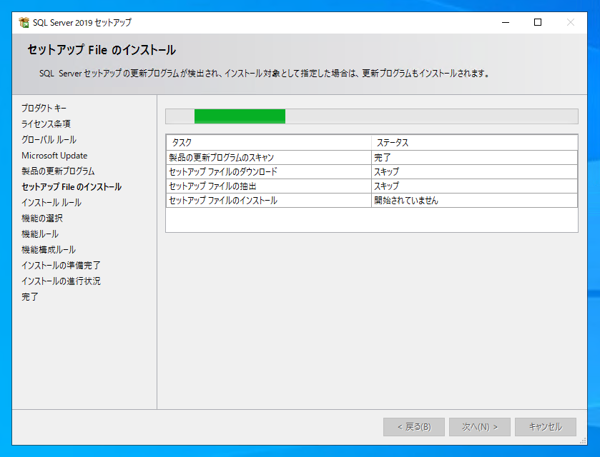Click the green installation progress bar

372,116
